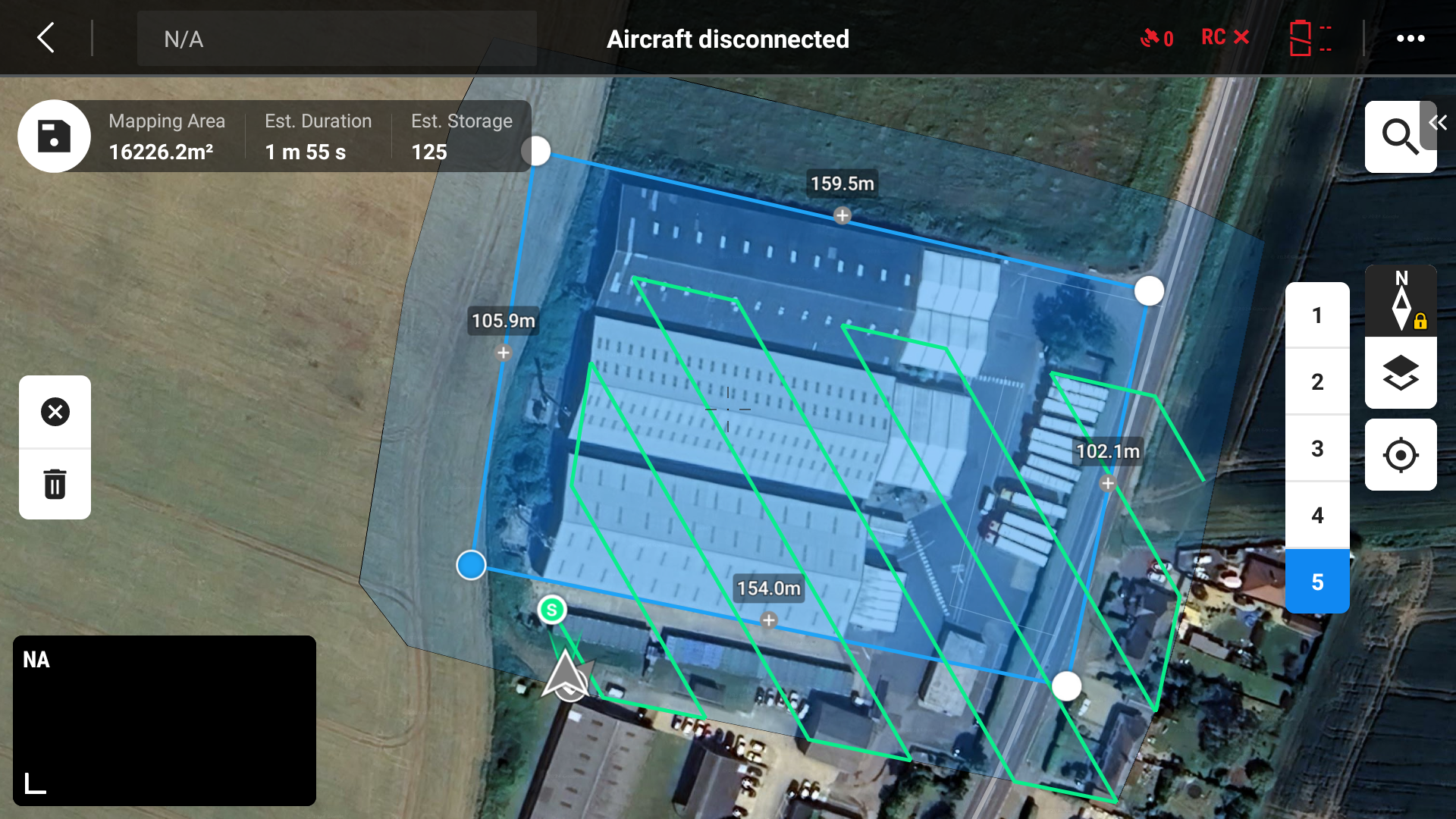Screen dimensions: 1456x819
Task: Collapse the right panel double chevron
Action: (1438, 123)
